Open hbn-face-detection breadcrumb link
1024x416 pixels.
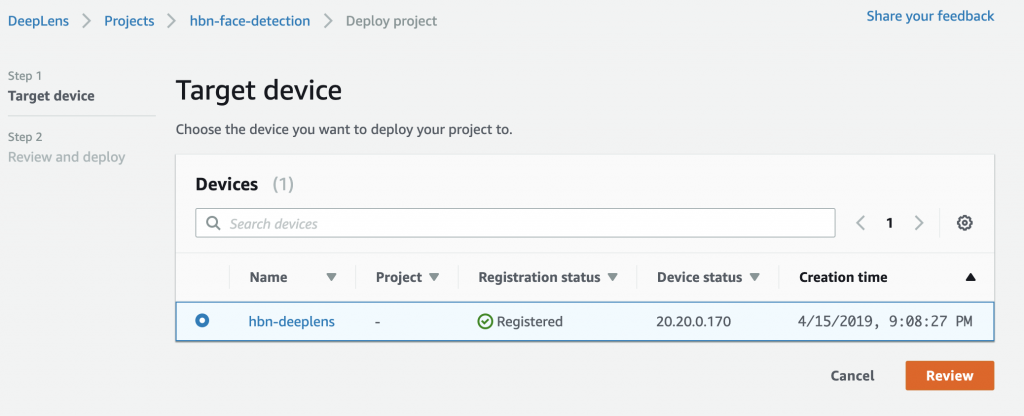click(x=250, y=21)
